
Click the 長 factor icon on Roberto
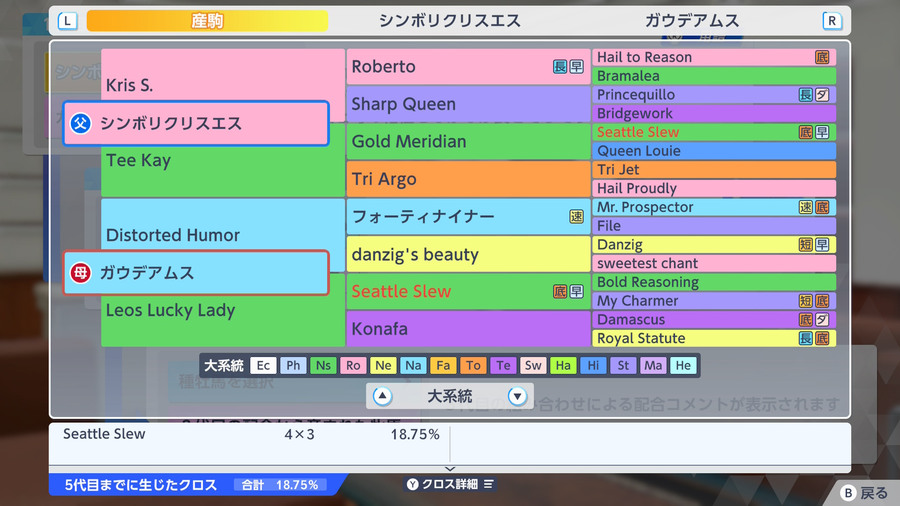560,67
